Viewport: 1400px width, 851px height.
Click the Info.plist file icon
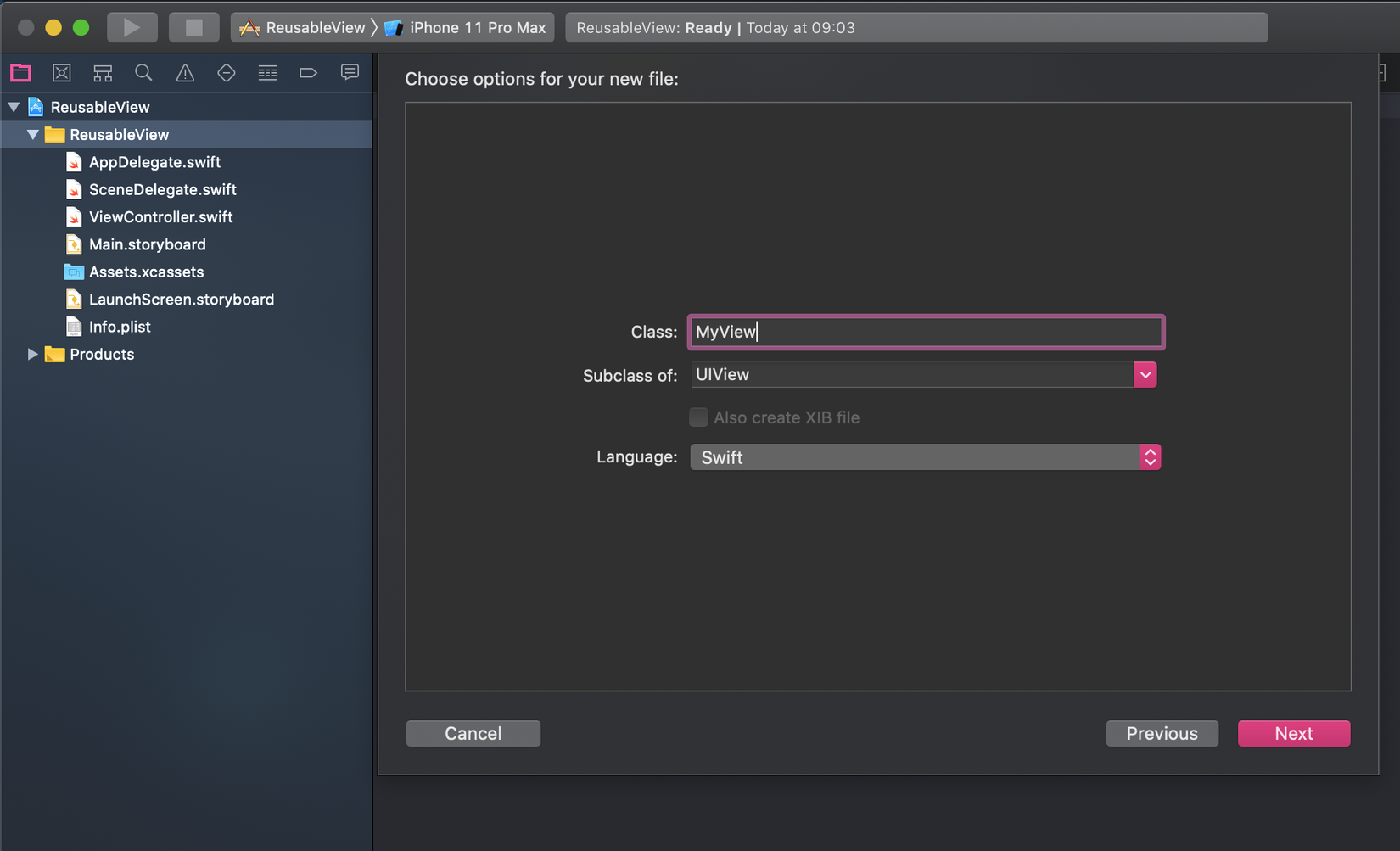pyautogui.click(x=74, y=327)
